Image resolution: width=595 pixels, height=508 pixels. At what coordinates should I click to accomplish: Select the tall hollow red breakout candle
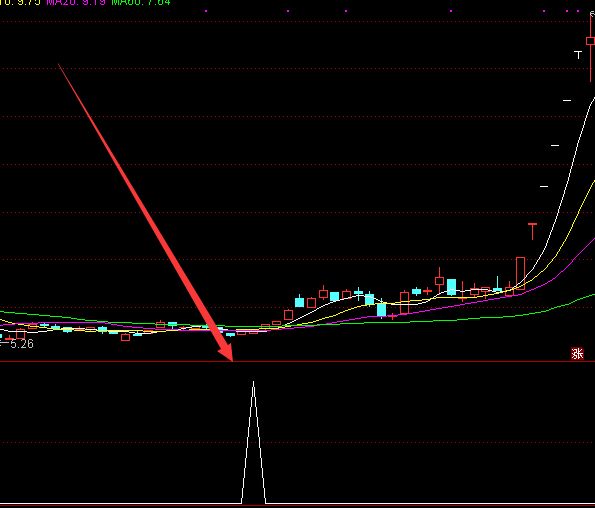(521, 274)
